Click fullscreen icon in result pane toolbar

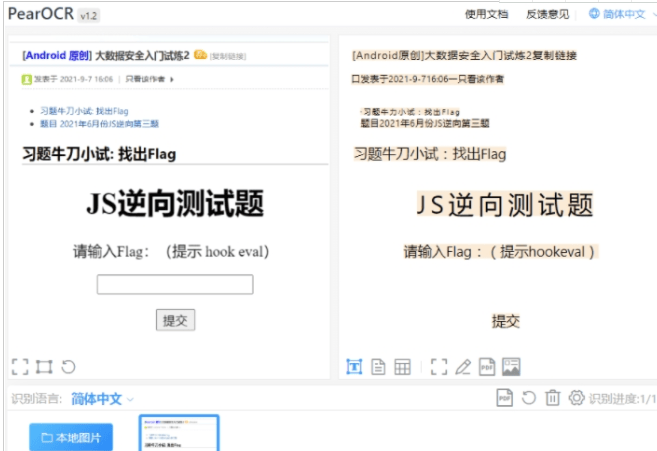(439, 367)
